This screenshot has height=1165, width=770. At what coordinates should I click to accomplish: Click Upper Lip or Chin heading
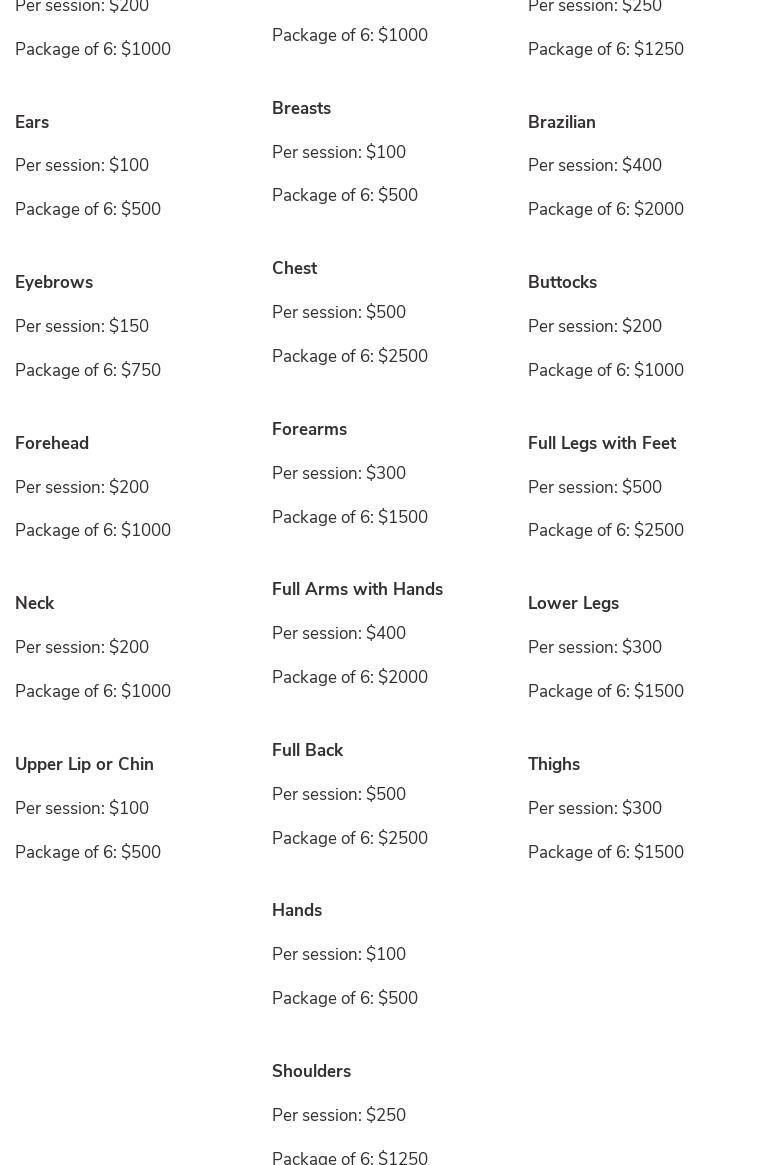pos(84,765)
